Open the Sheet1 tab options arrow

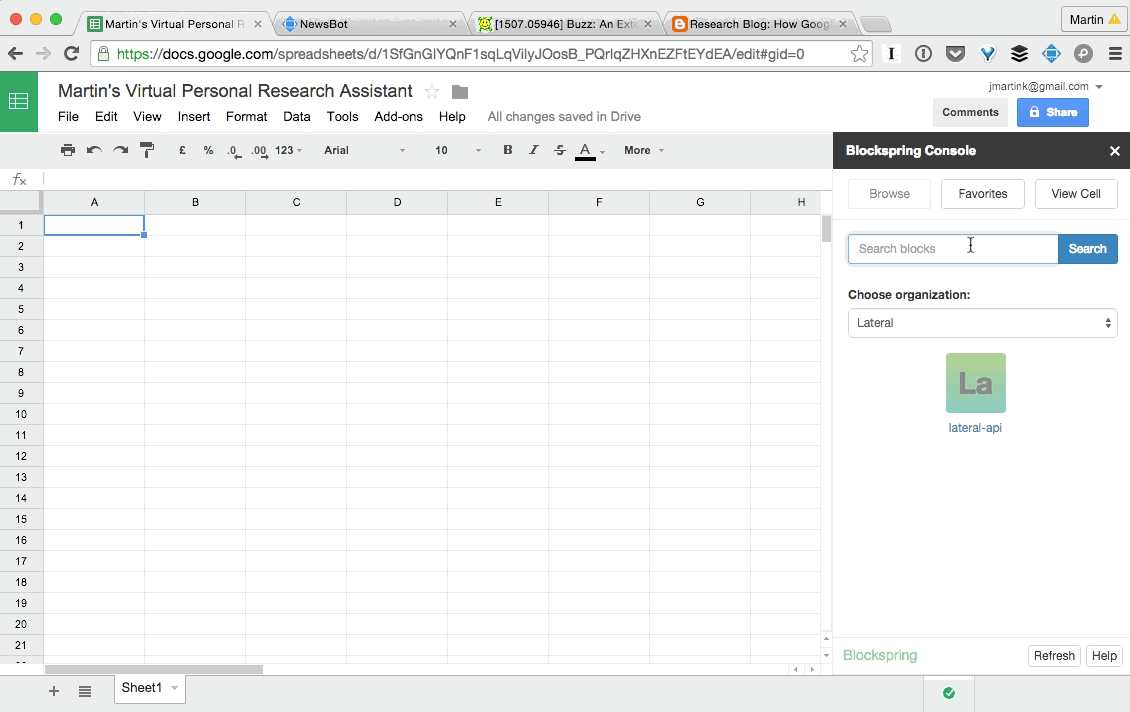174,688
